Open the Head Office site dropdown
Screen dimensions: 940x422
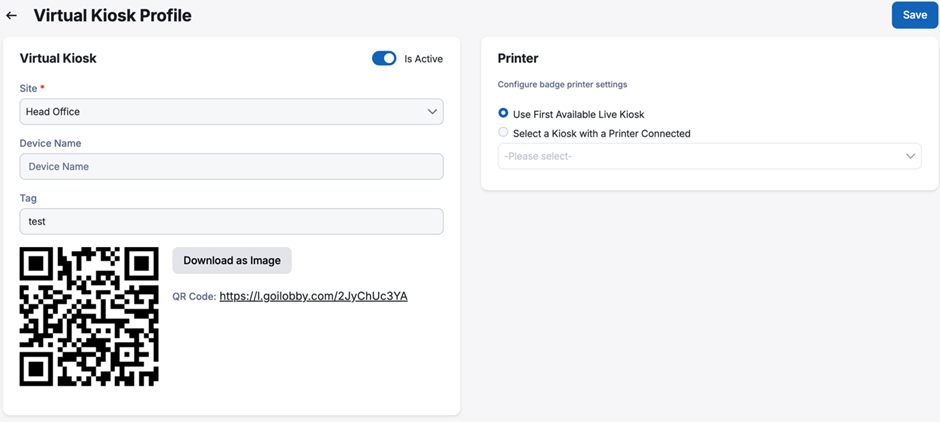coord(231,111)
